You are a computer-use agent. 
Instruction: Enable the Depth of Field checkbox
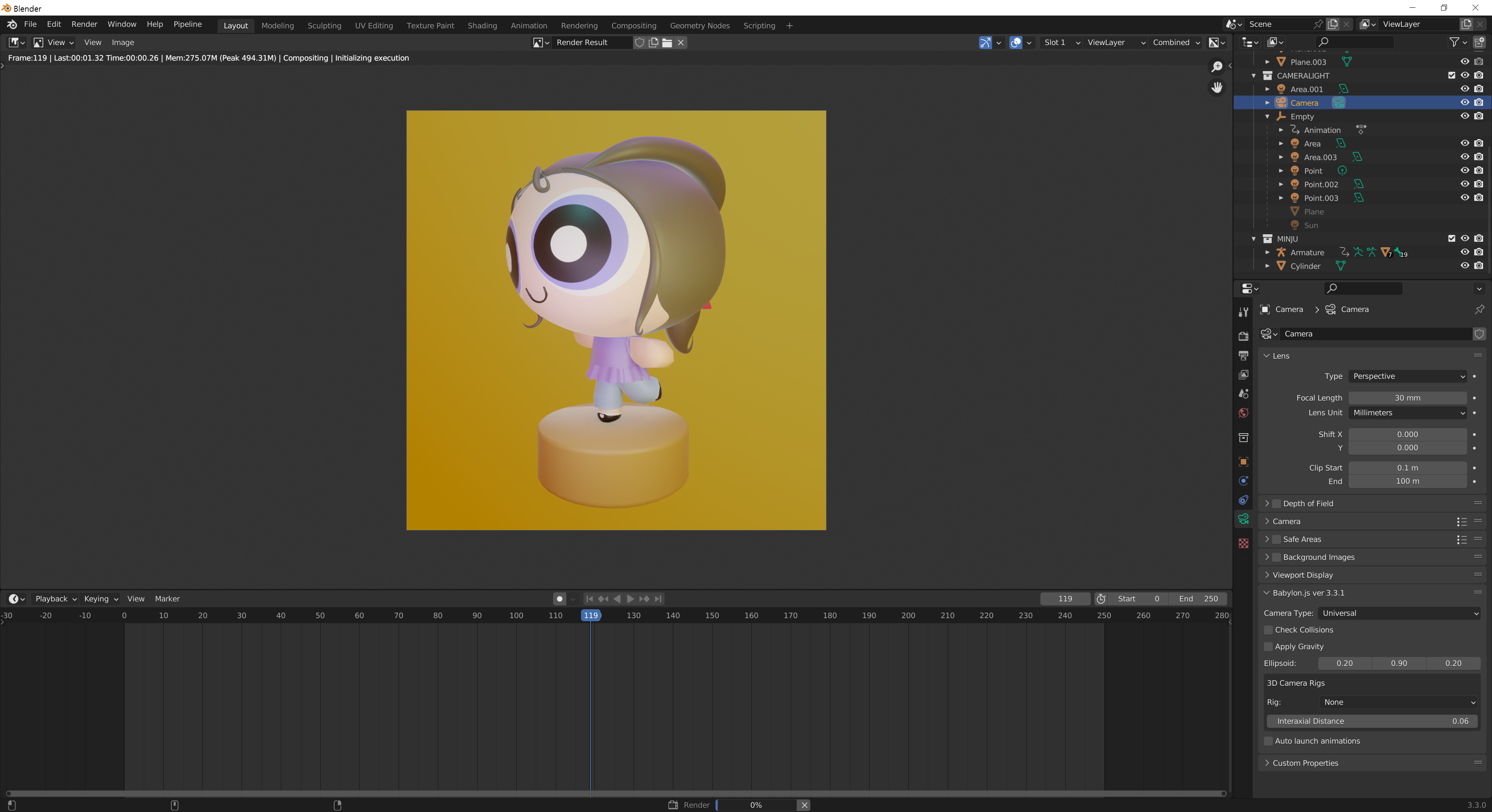coord(1276,503)
